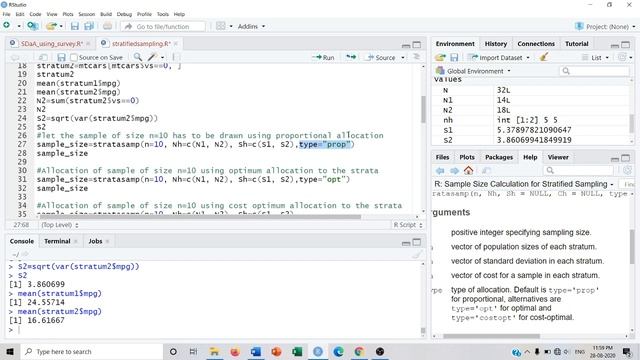Click the Windows taskbar search box
Viewport: 640px width, 360px height.
click(91, 351)
